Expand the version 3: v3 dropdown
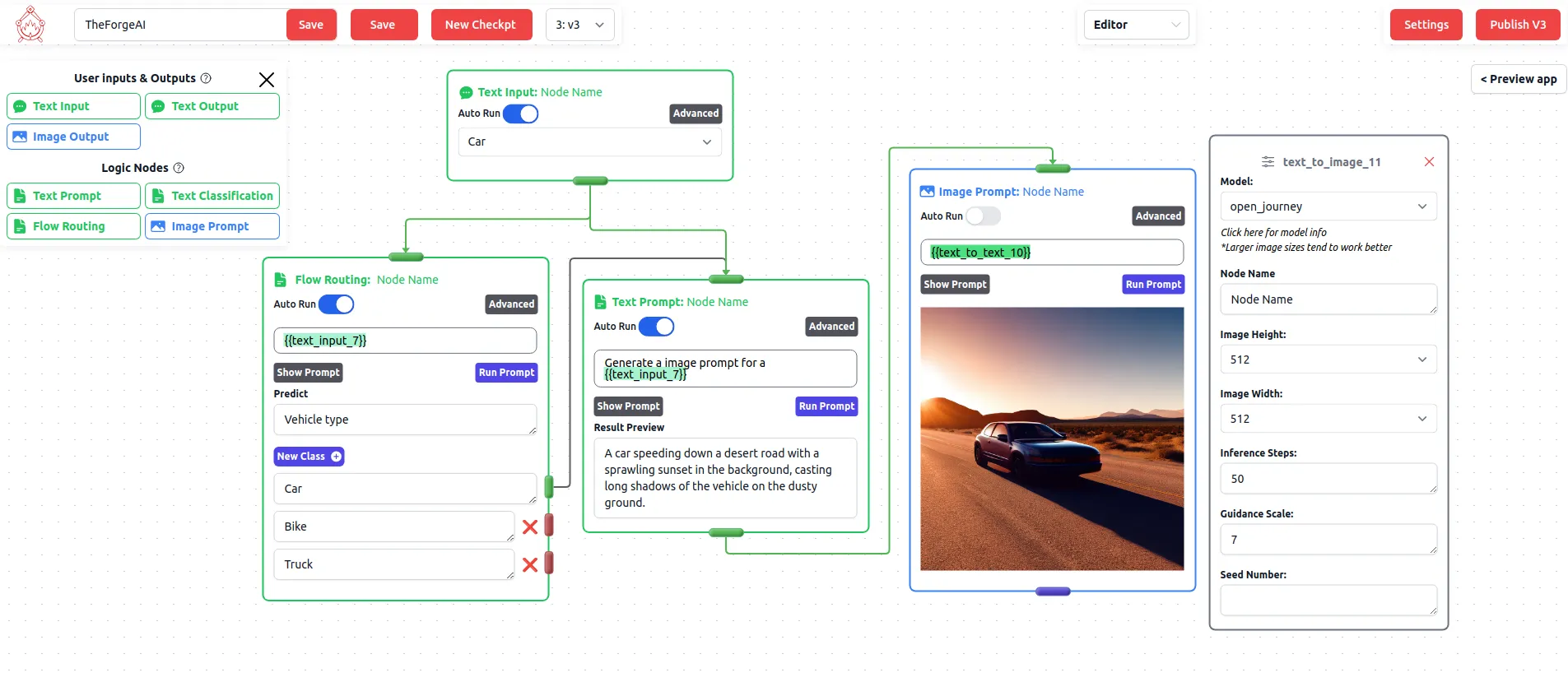This screenshot has height=682, width=1568. (x=579, y=25)
